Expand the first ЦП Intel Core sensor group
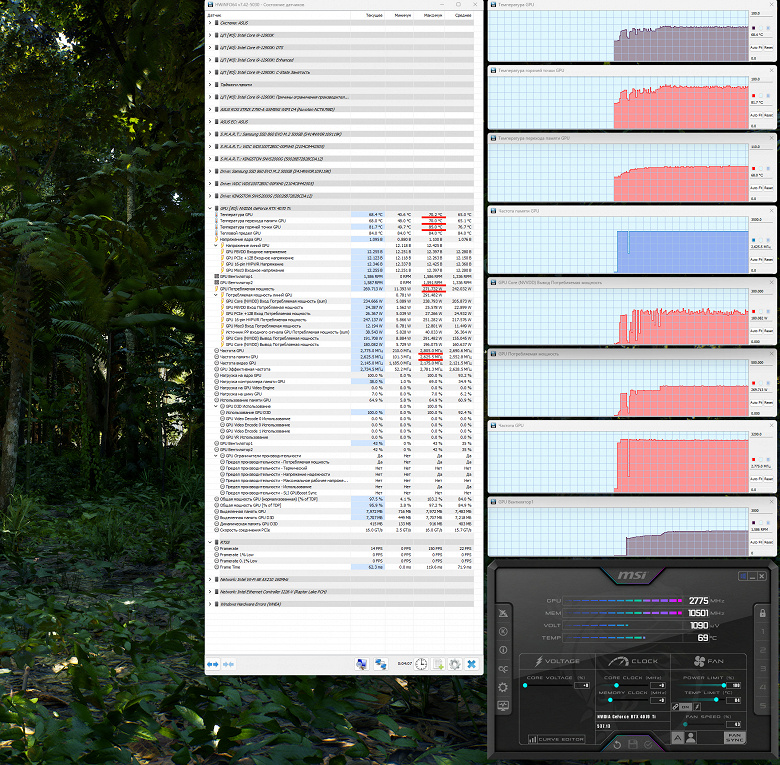780x765 pixels. click(x=210, y=35)
